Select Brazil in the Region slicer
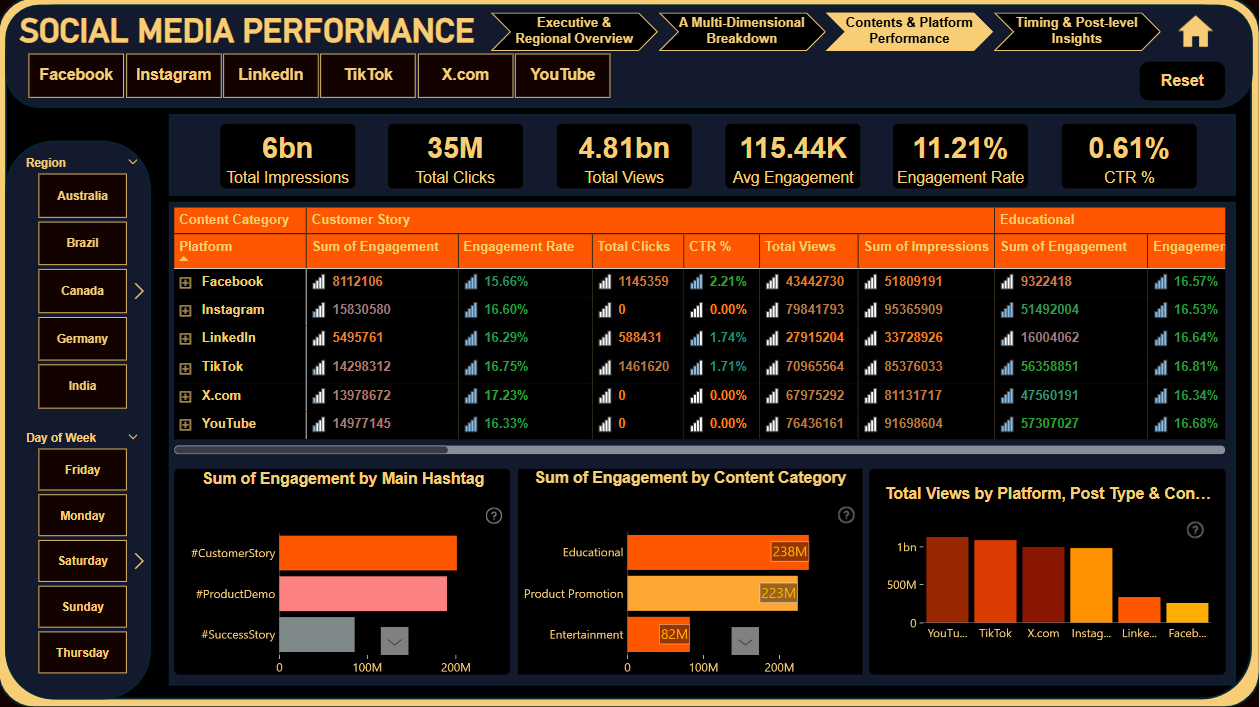 click(x=82, y=243)
